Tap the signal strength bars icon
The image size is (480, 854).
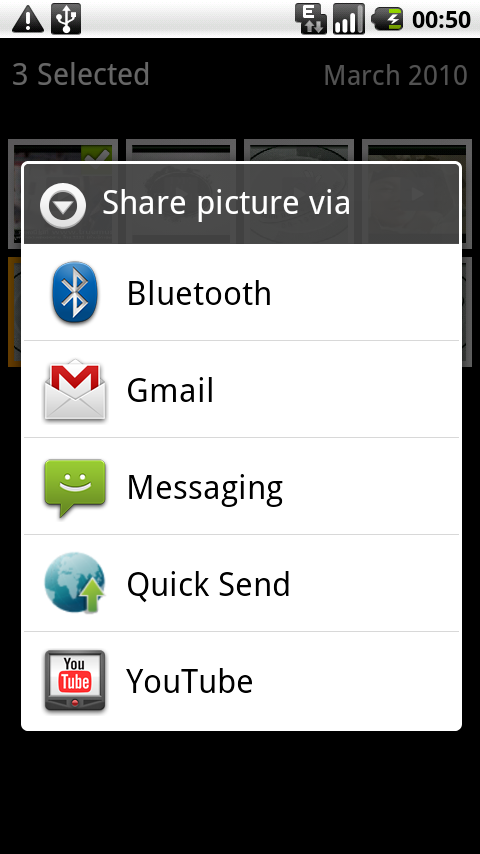tap(349, 19)
